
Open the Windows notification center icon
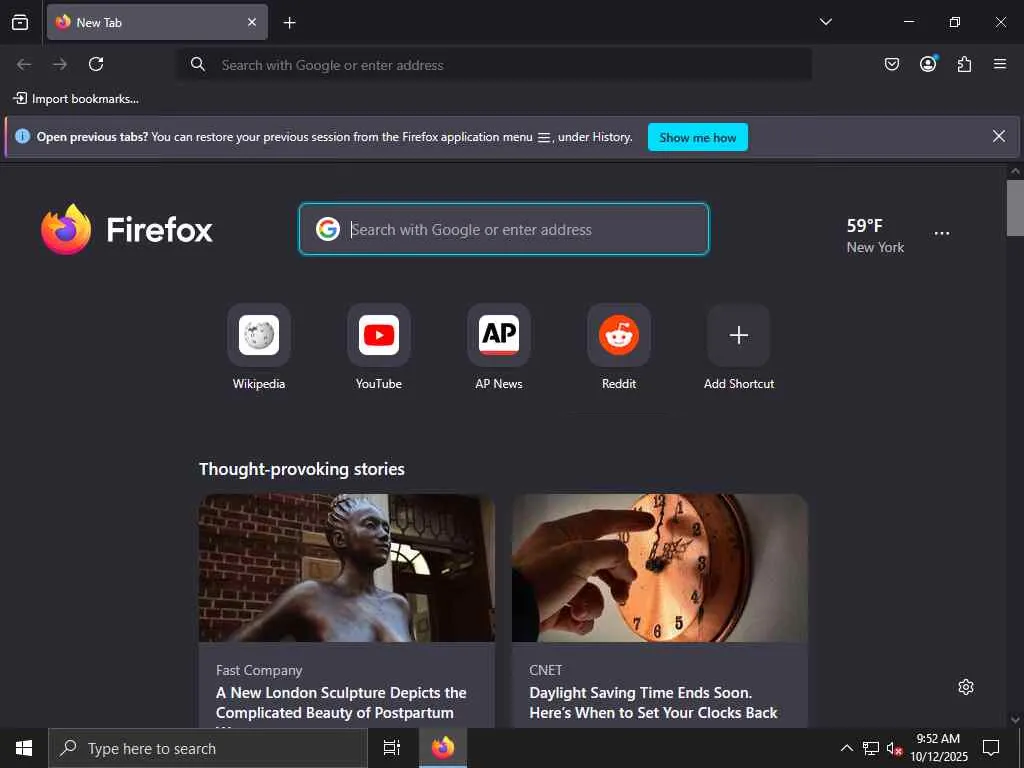[991, 748]
